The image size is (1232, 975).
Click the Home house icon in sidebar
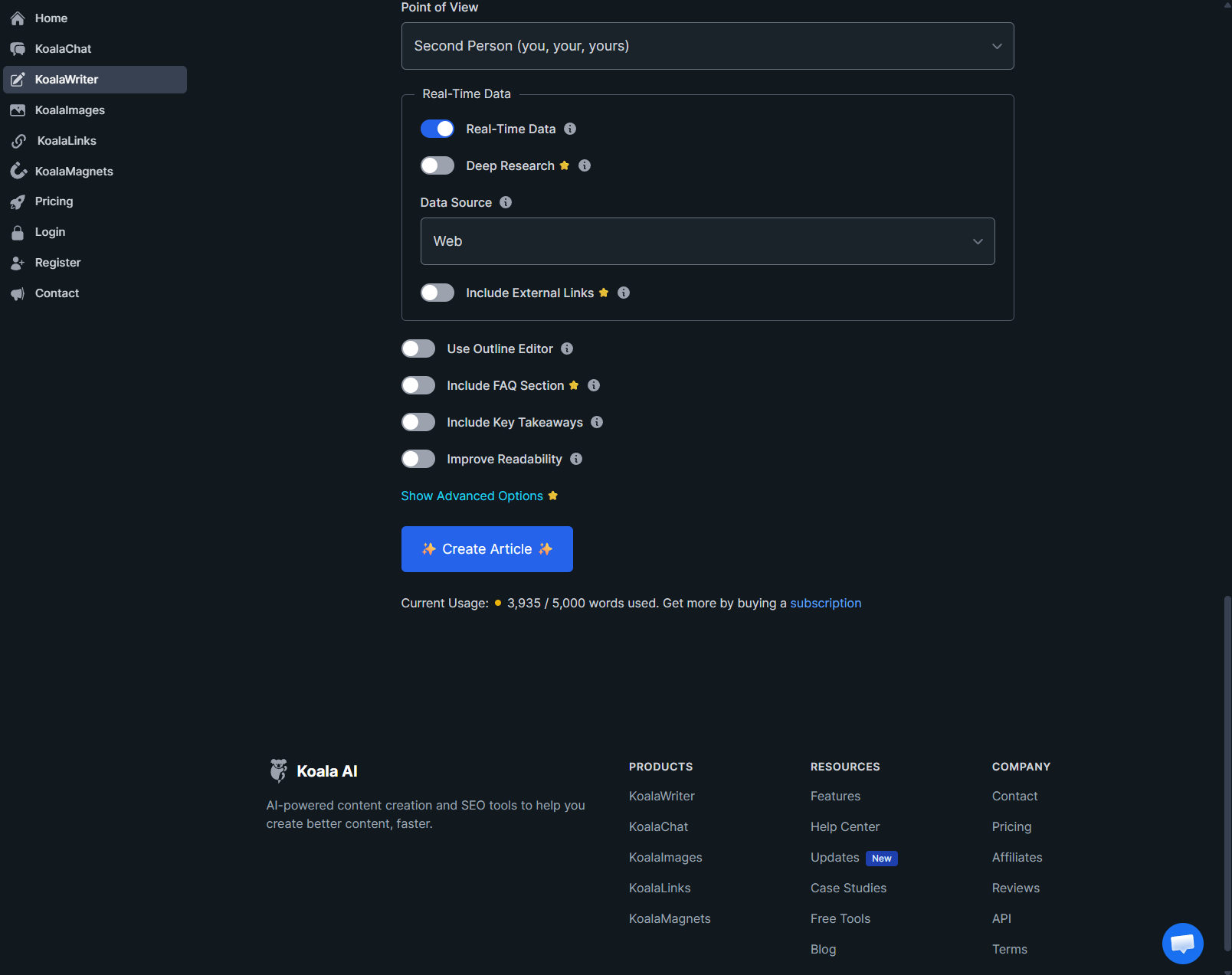[x=18, y=18]
